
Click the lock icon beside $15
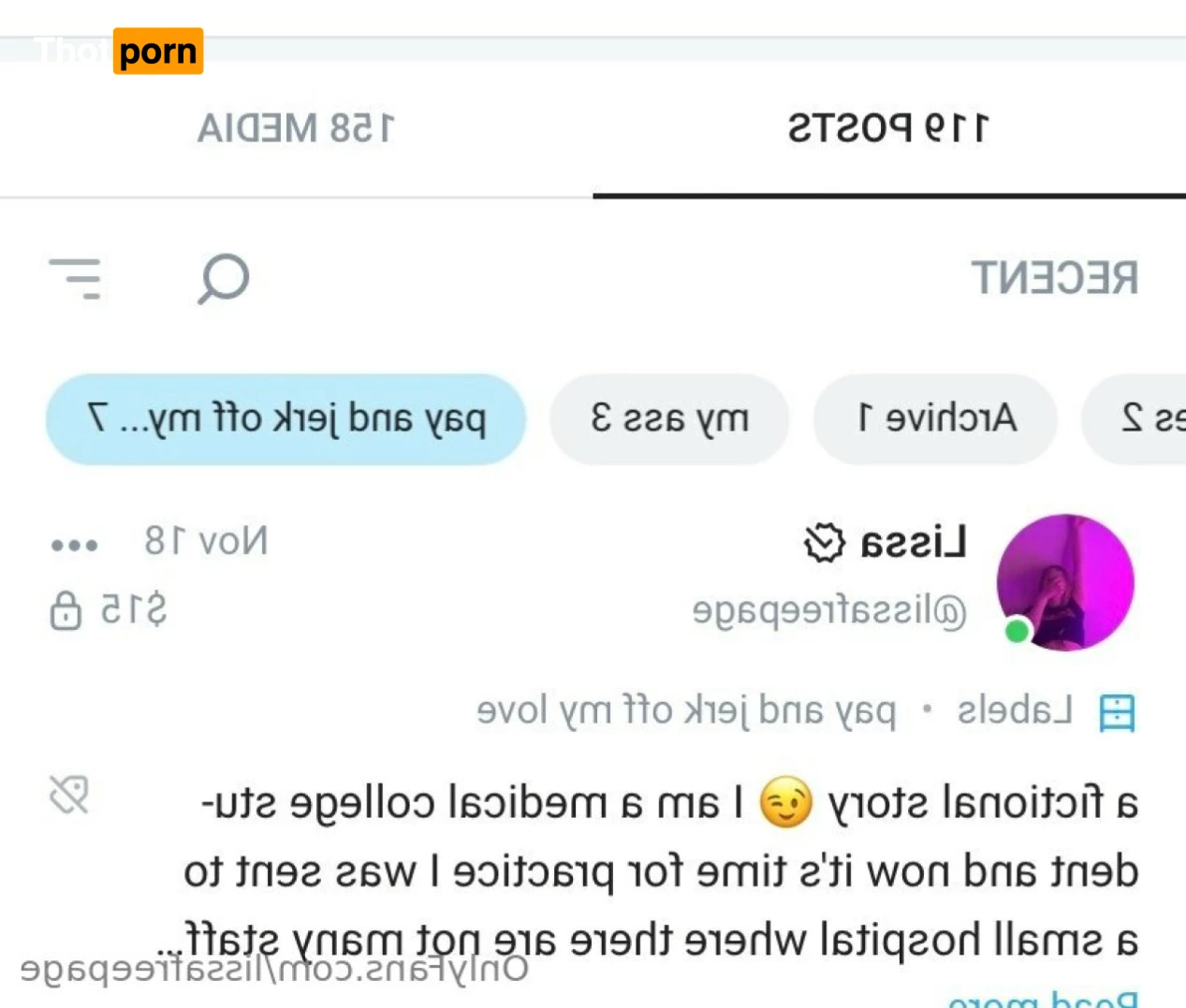pos(66,610)
